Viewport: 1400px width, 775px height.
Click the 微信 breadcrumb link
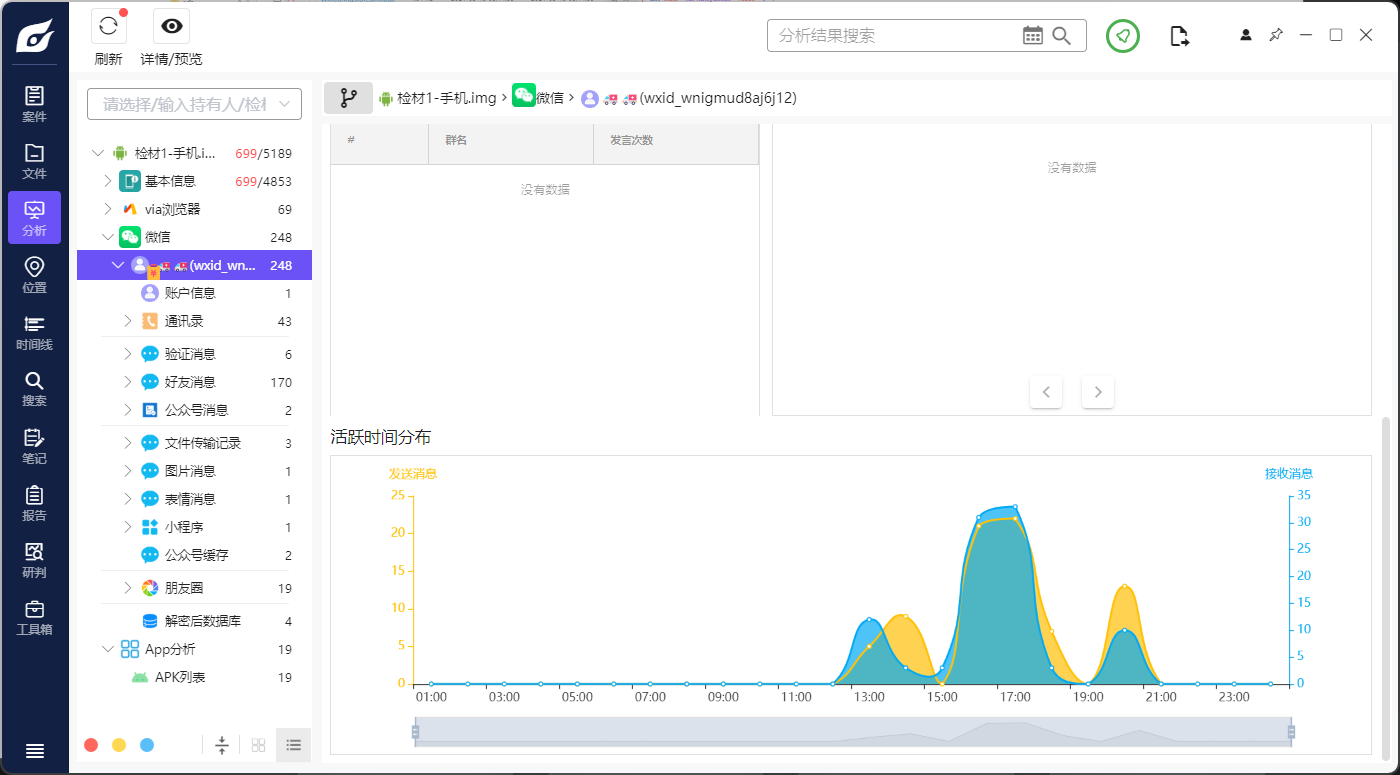pyautogui.click(x=549, y=98)
